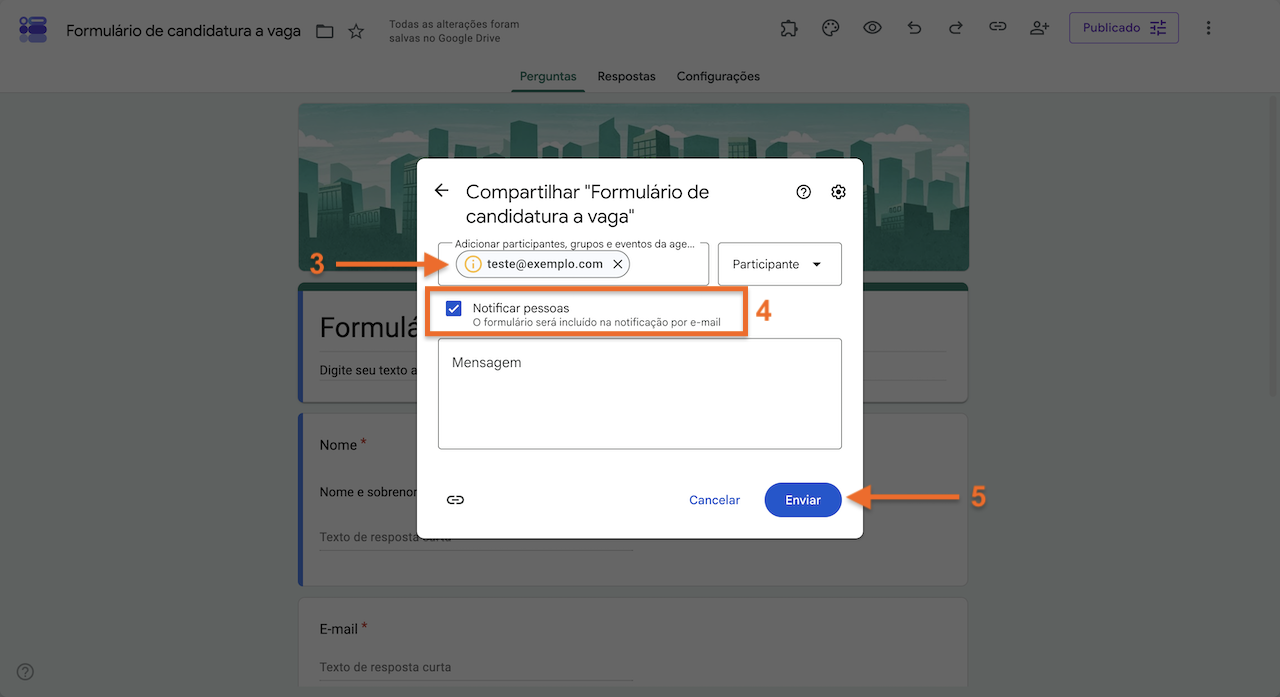The height and width of the screenshot is (697, 1280).
Task: Undo the last change
Action: tap(914, 28)
